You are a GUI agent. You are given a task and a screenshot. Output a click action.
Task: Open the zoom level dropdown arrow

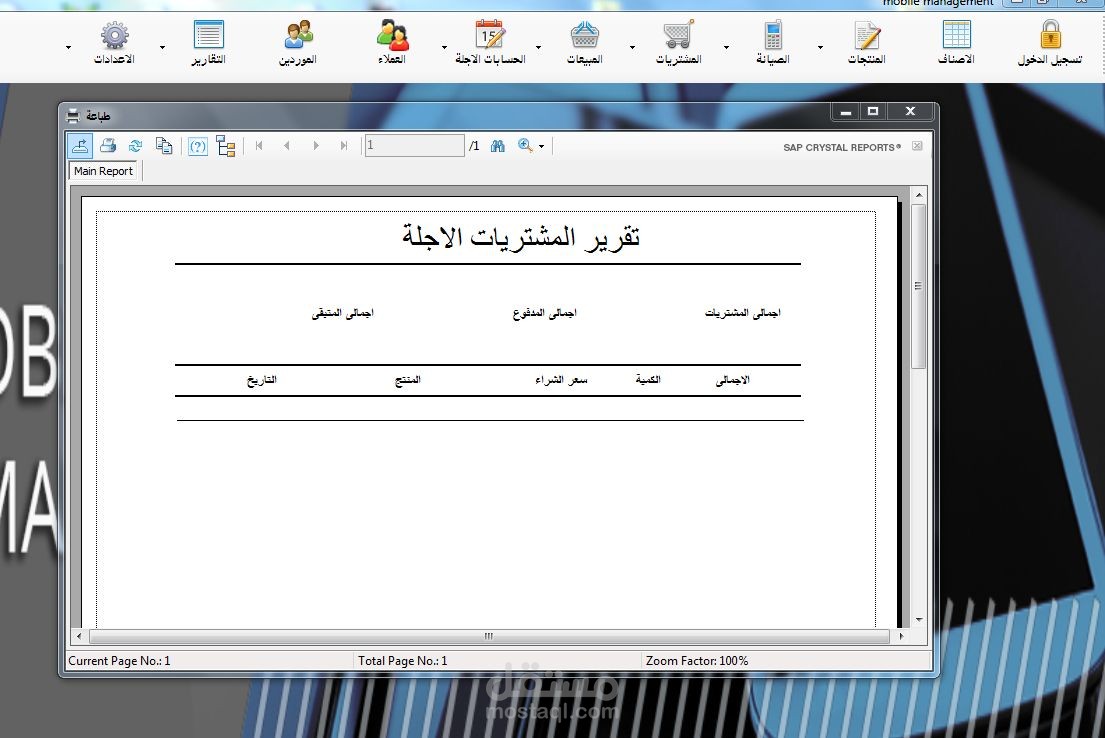tap(541, 147)
